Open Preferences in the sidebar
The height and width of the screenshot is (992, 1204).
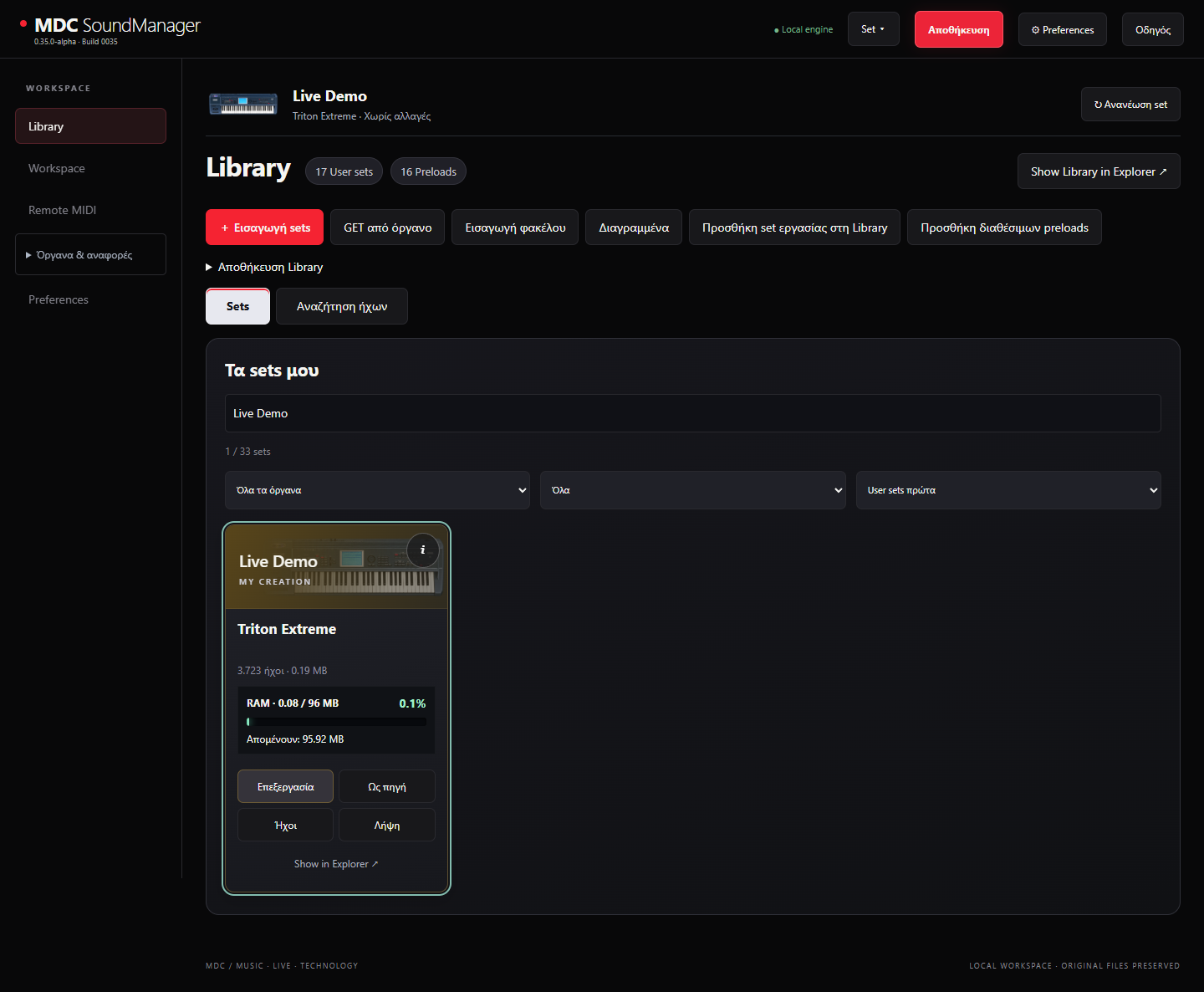[90, 299]
